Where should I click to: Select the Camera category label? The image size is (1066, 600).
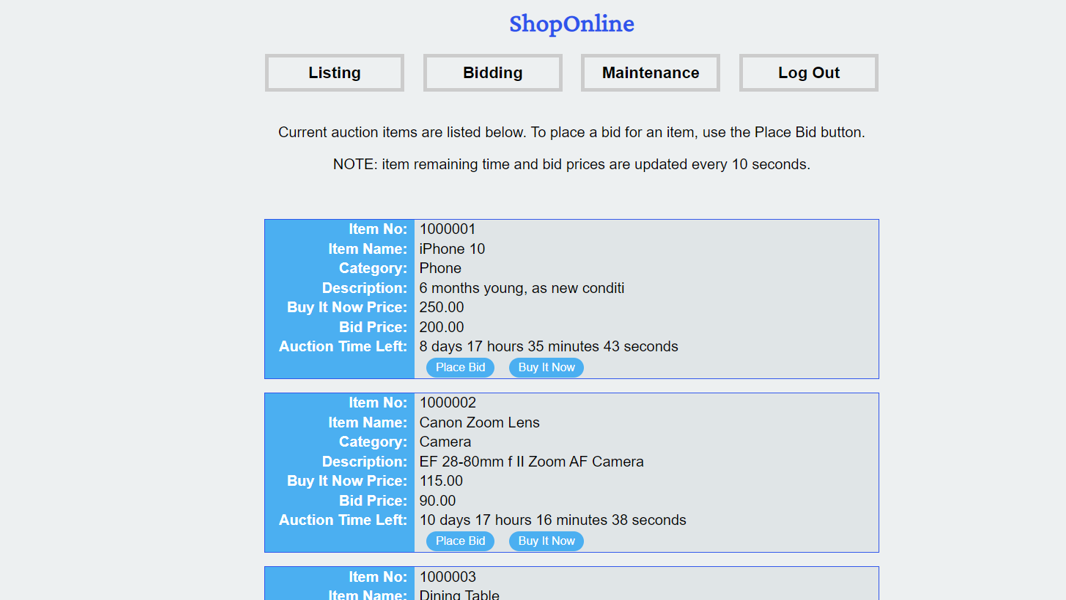(x=445, y=441)
